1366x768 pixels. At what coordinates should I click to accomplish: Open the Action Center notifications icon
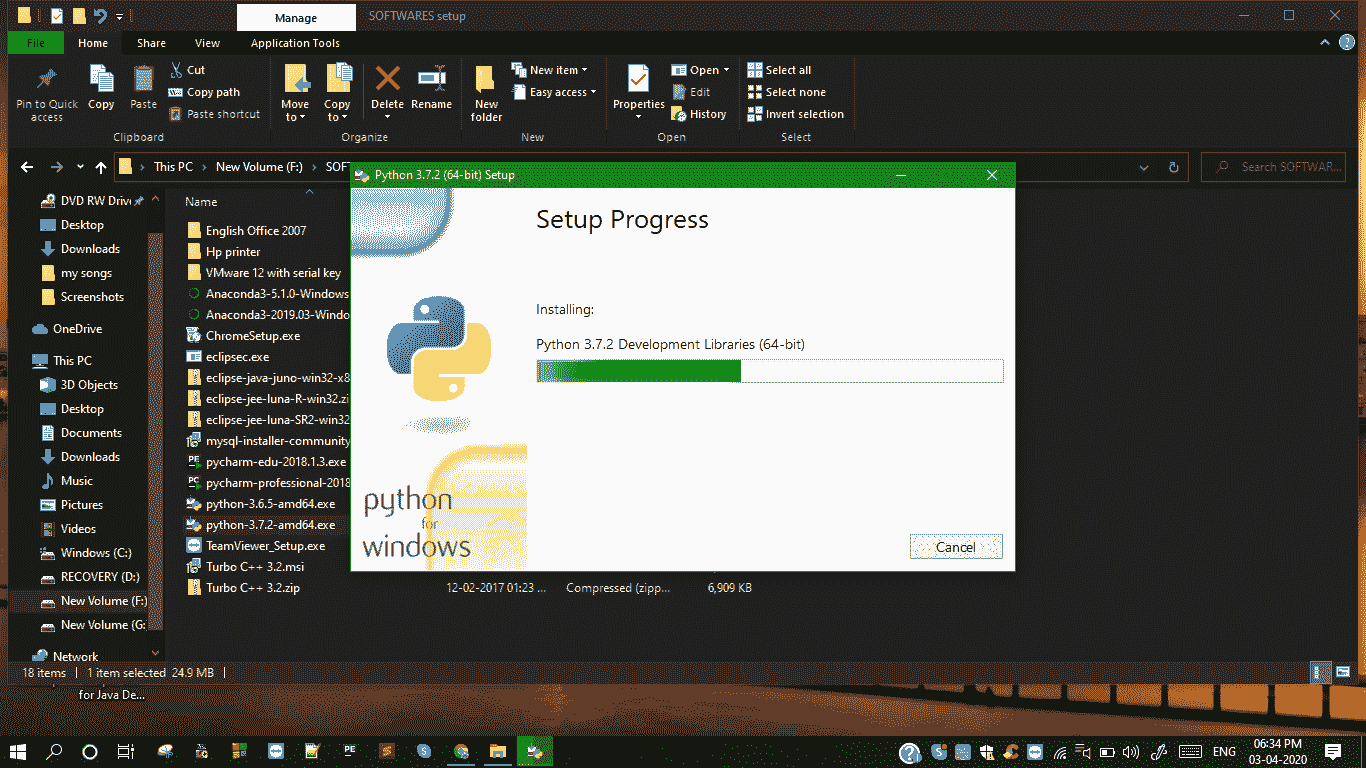(1333, 751)
